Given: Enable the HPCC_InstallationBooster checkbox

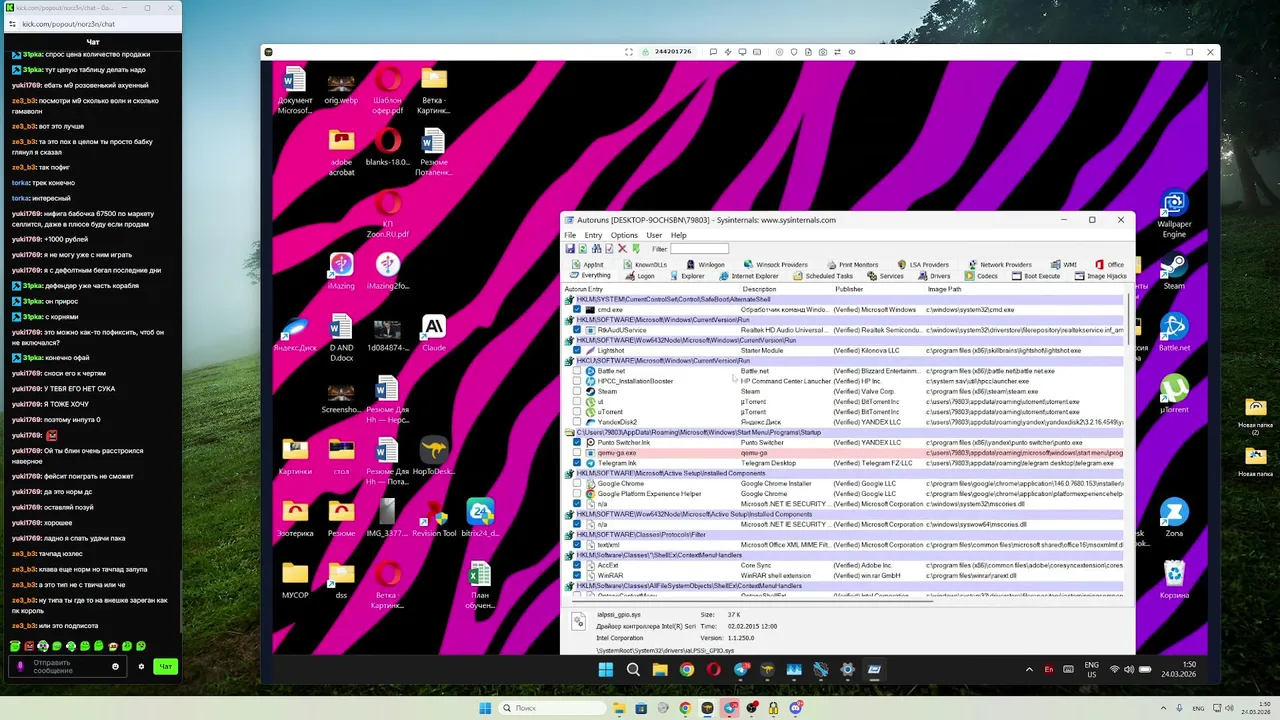Looking at the screenshot, I should click(x=577, y=381).
